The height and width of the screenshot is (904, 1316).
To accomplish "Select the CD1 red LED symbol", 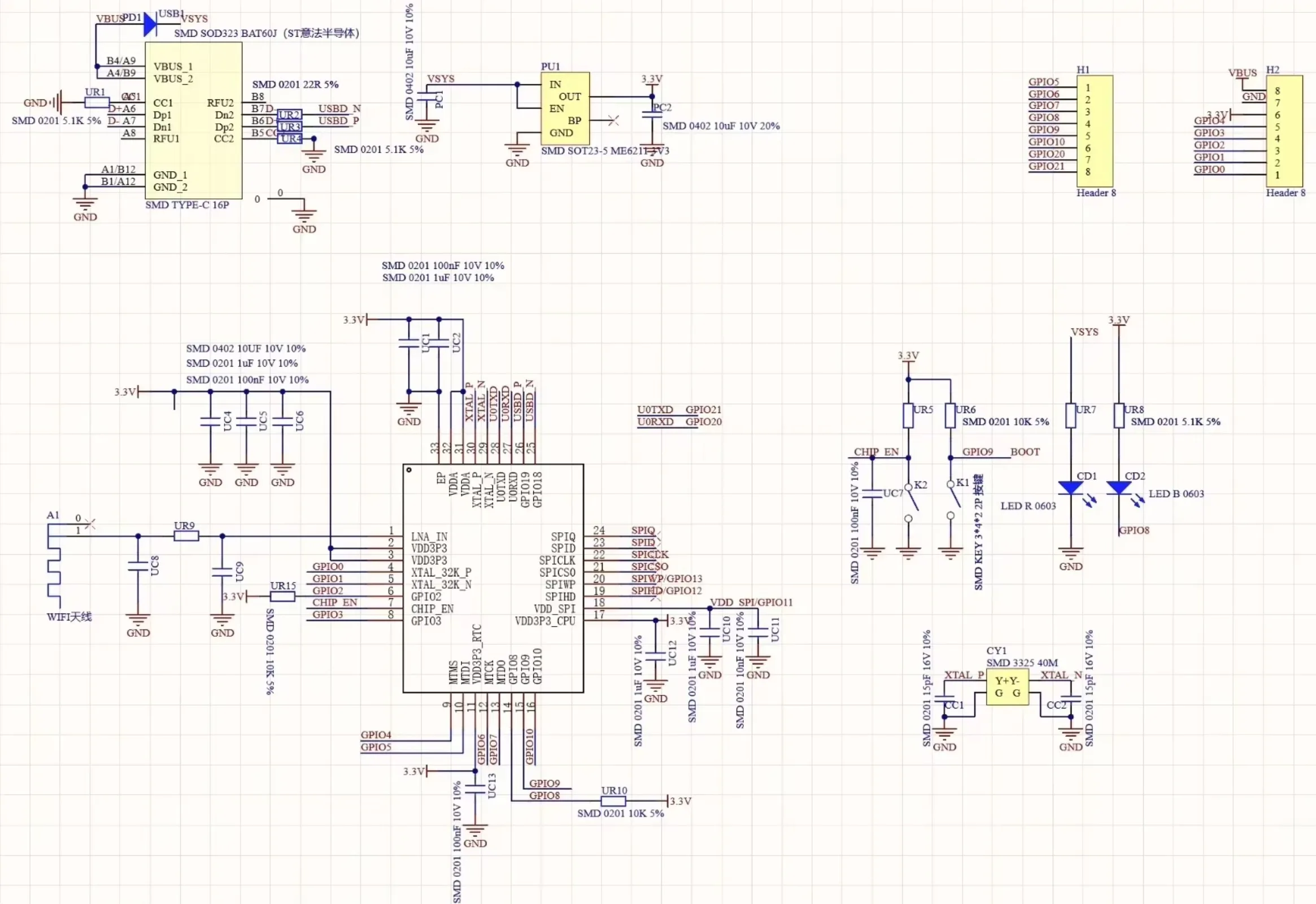I will (1070, 487).
